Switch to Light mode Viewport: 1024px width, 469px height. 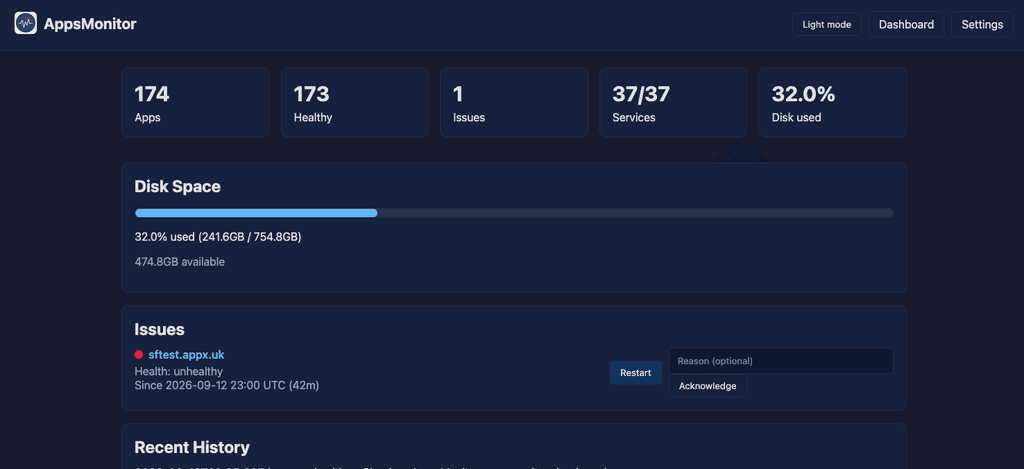(x=827, y=24)
